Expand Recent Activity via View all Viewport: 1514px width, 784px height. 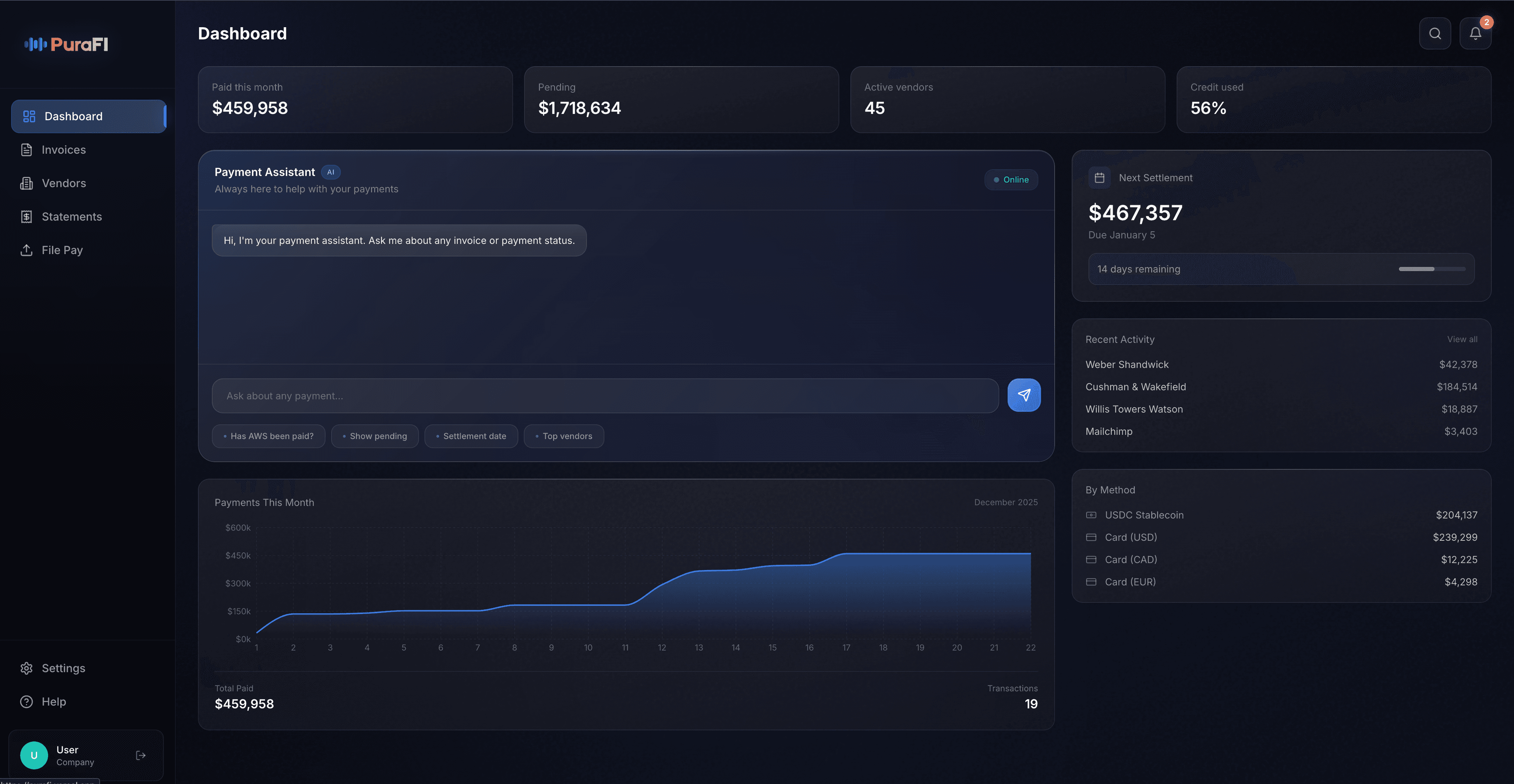(1462, 339)
